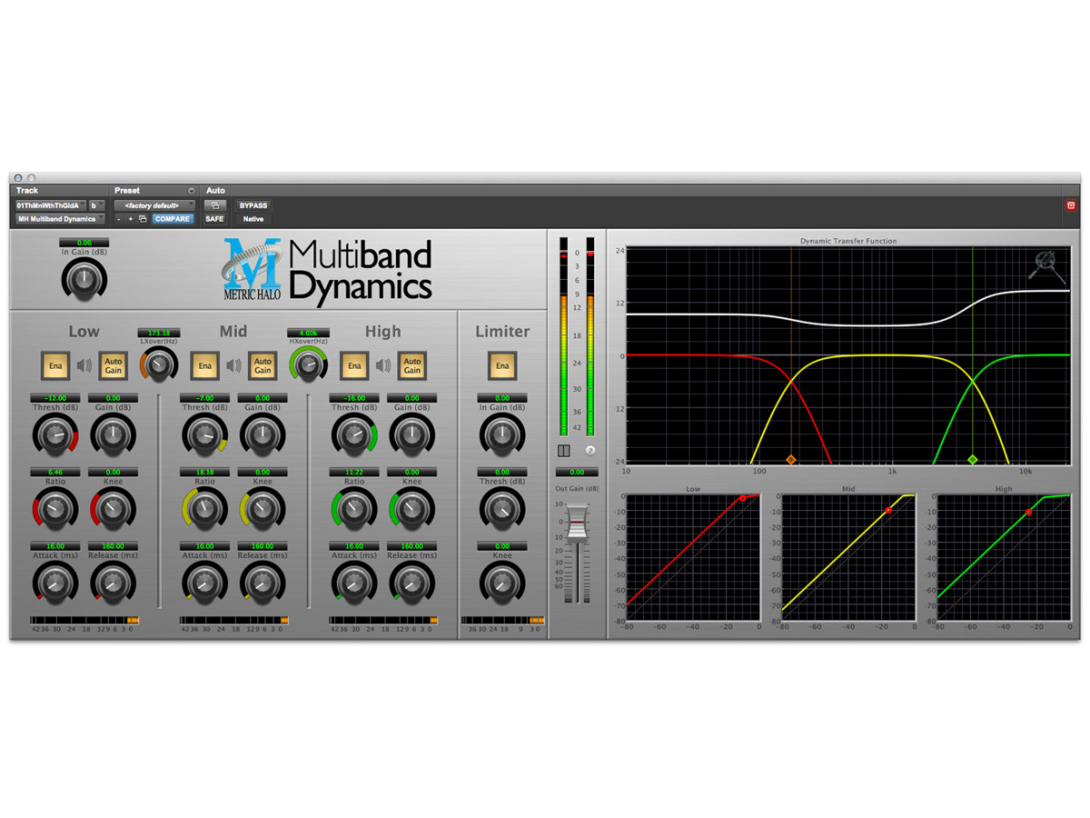Click the HXover crossover knob
This screenshot has height=818, width=1090.
[x=309, y=364]
